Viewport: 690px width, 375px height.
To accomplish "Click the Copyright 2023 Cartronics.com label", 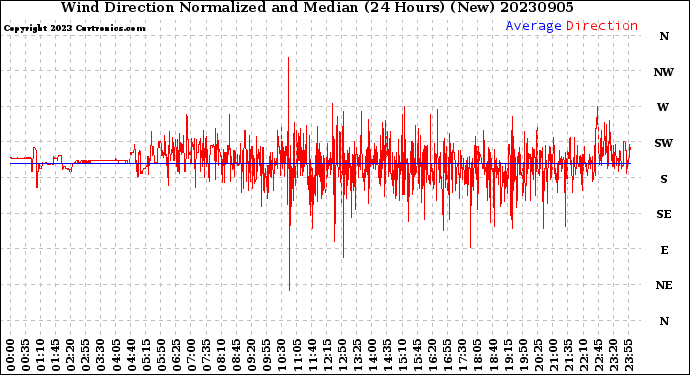I will [74, 28].
